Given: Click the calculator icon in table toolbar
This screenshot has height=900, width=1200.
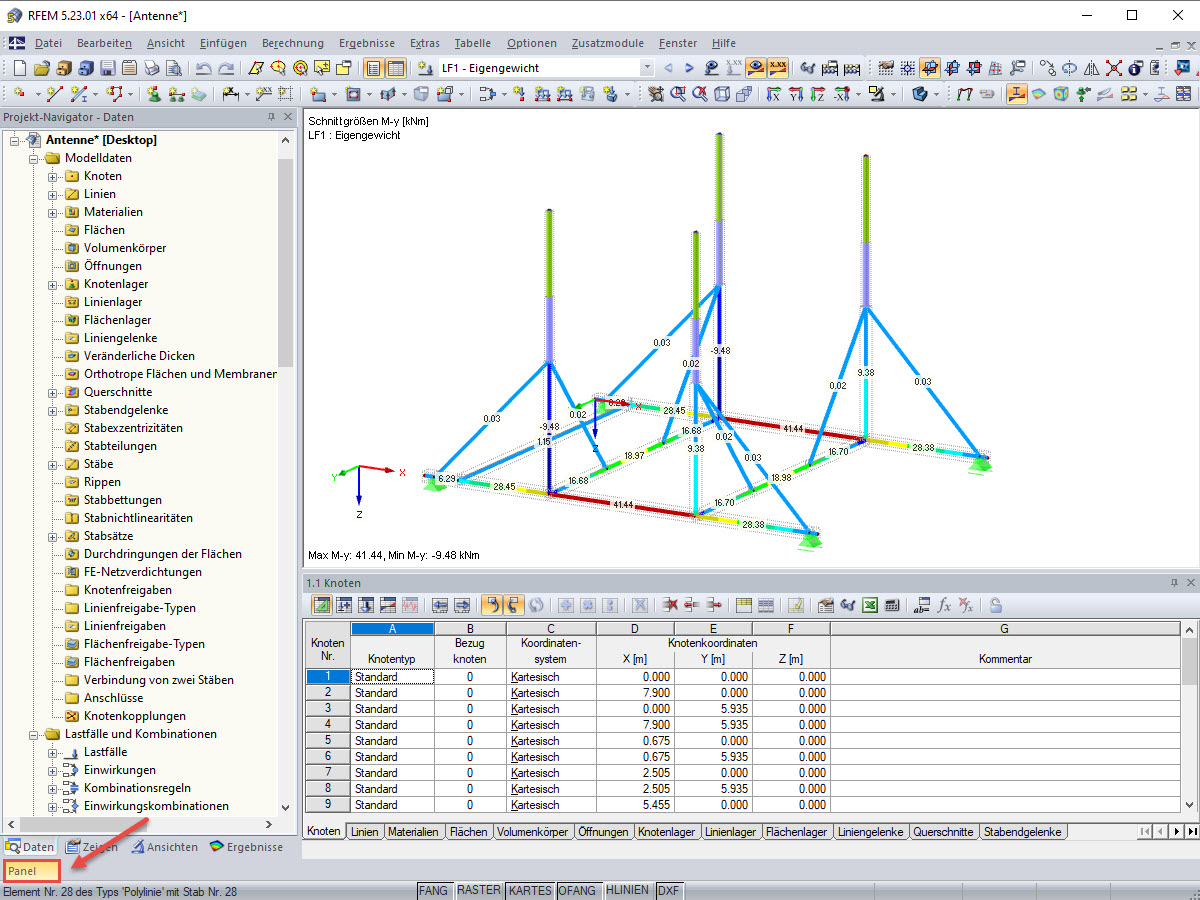Looking at the screenshot, I should coord(892,605).
